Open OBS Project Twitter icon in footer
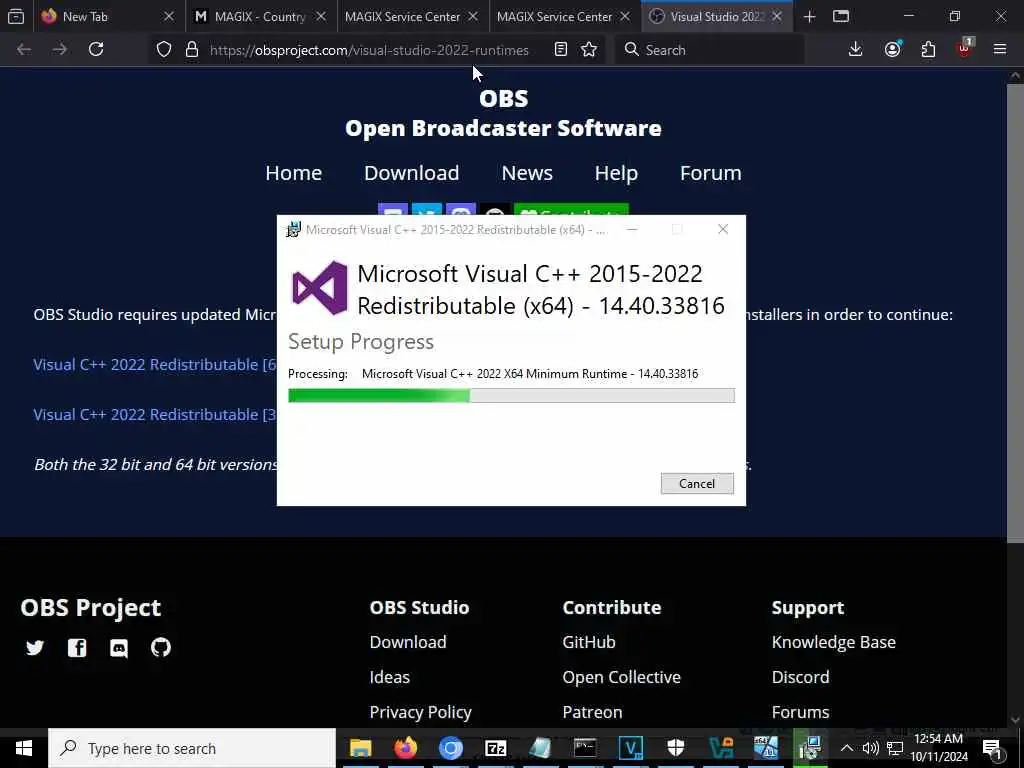The height and width of the screenshot is (768, 1024). 35,647
